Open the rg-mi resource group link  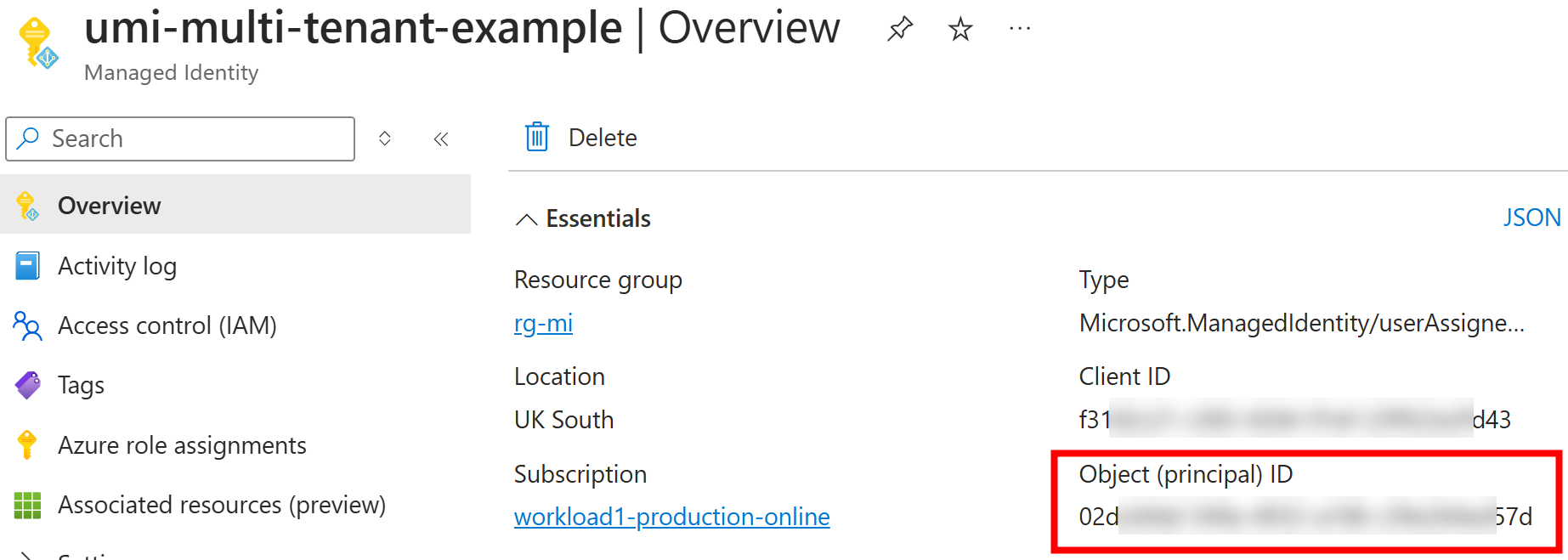[543, 324]
